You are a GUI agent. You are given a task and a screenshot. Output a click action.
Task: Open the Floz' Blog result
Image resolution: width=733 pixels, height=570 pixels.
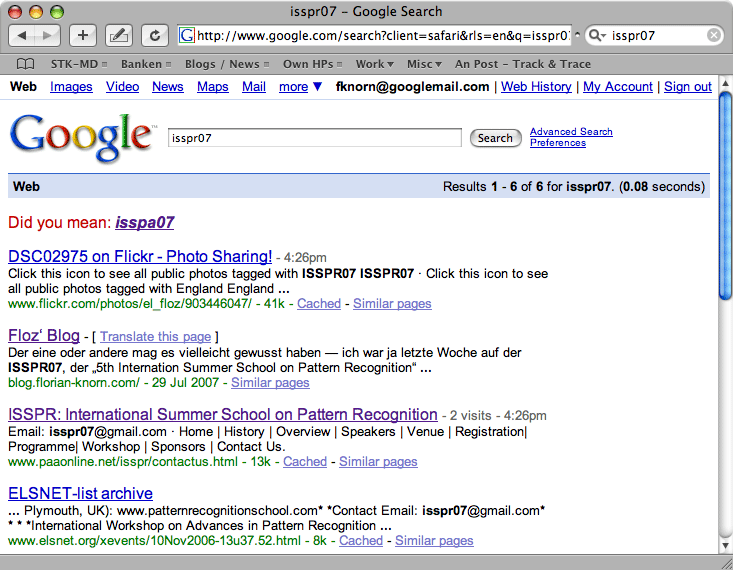pos(44,335)
